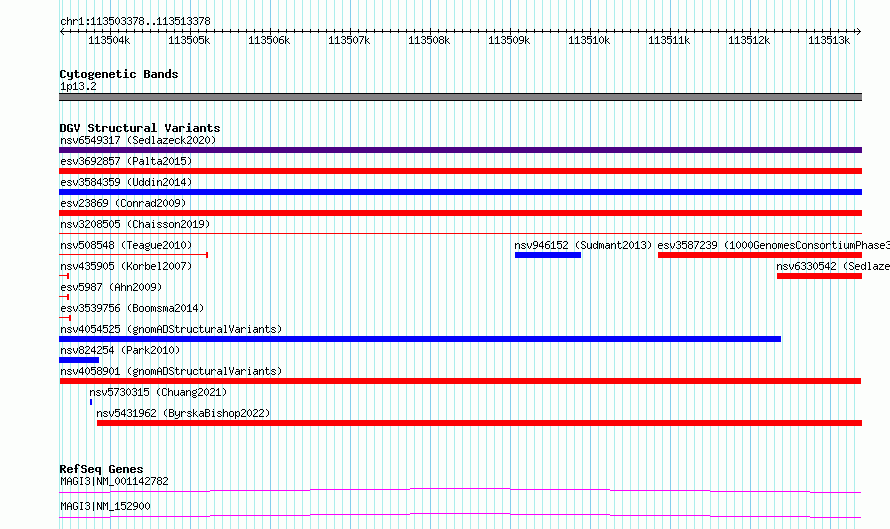Click the long blue nsv4054525 bar
This screenshot has height=529, width=890.
[420, 339]
